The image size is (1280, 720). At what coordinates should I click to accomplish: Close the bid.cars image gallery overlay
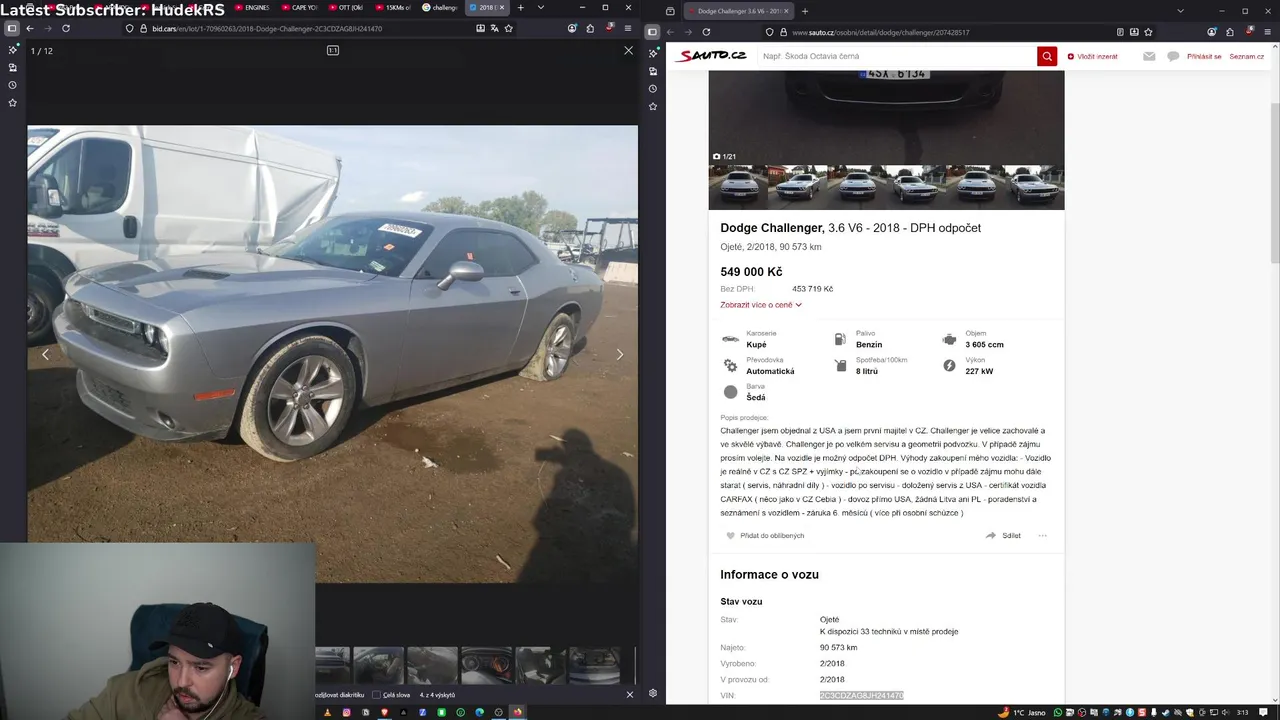coord(628,50)
